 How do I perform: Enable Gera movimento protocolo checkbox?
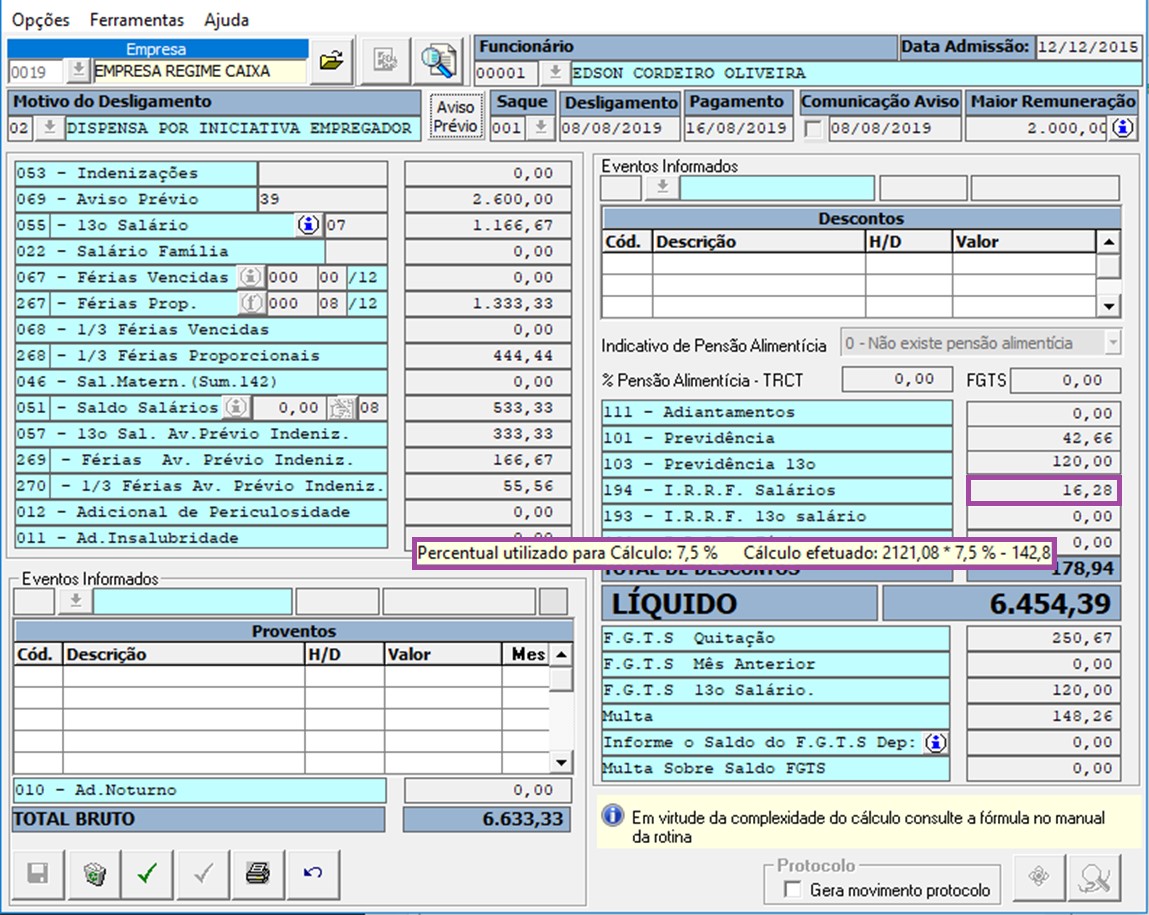pyautogui.click(x=793, y=890)
